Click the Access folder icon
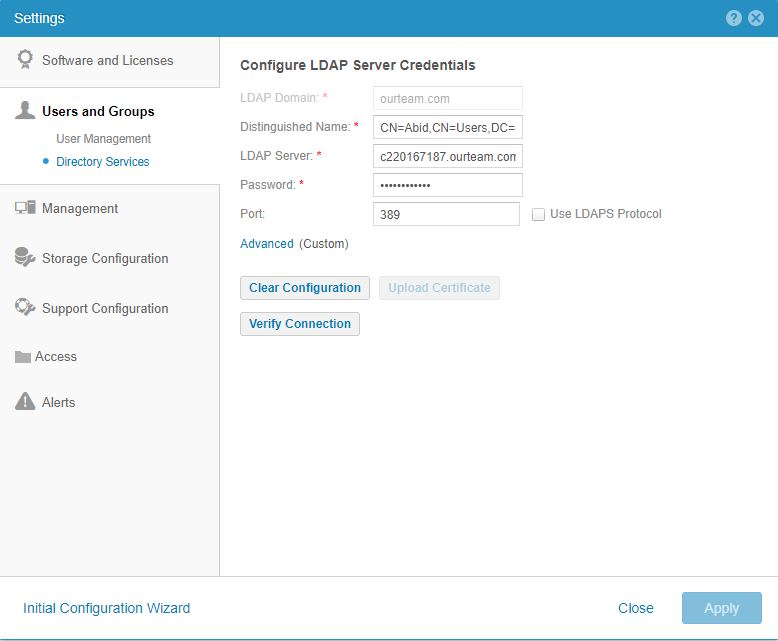 point(23,357)
